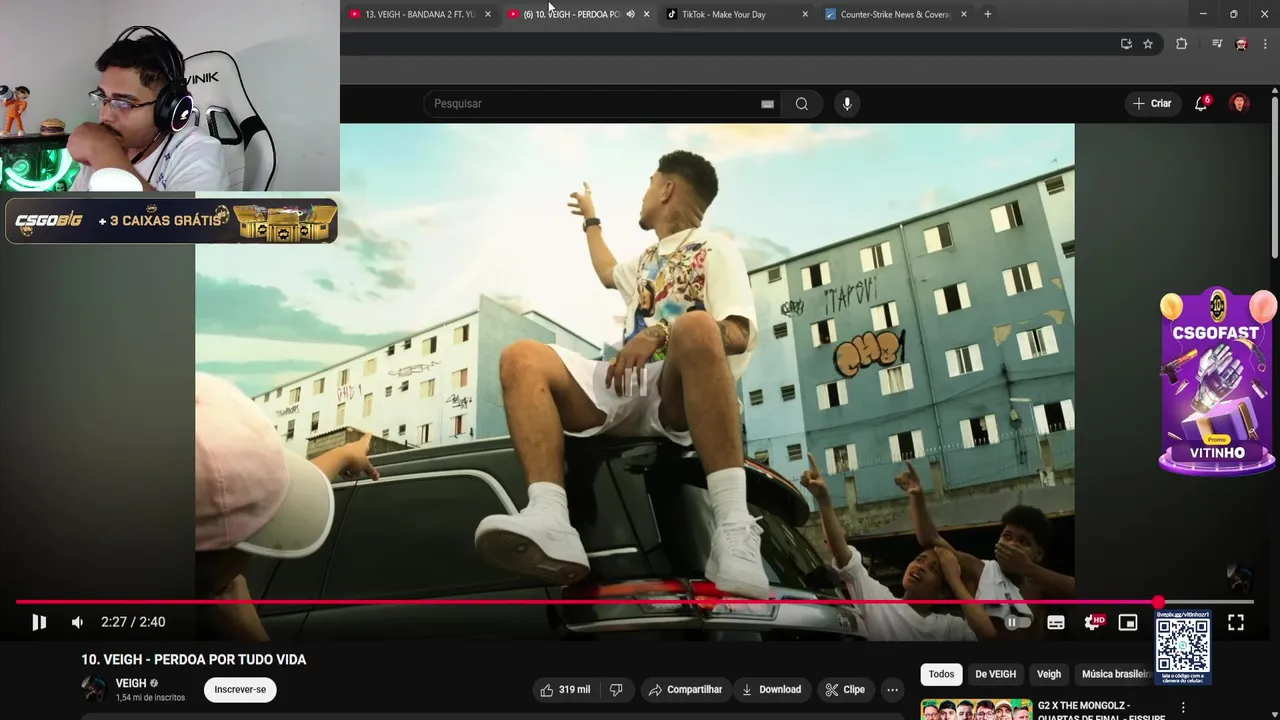This screenshot has height=720, width=1280.
Task: Close the active VEIGH - PERDOA tab
Action: 646,14
